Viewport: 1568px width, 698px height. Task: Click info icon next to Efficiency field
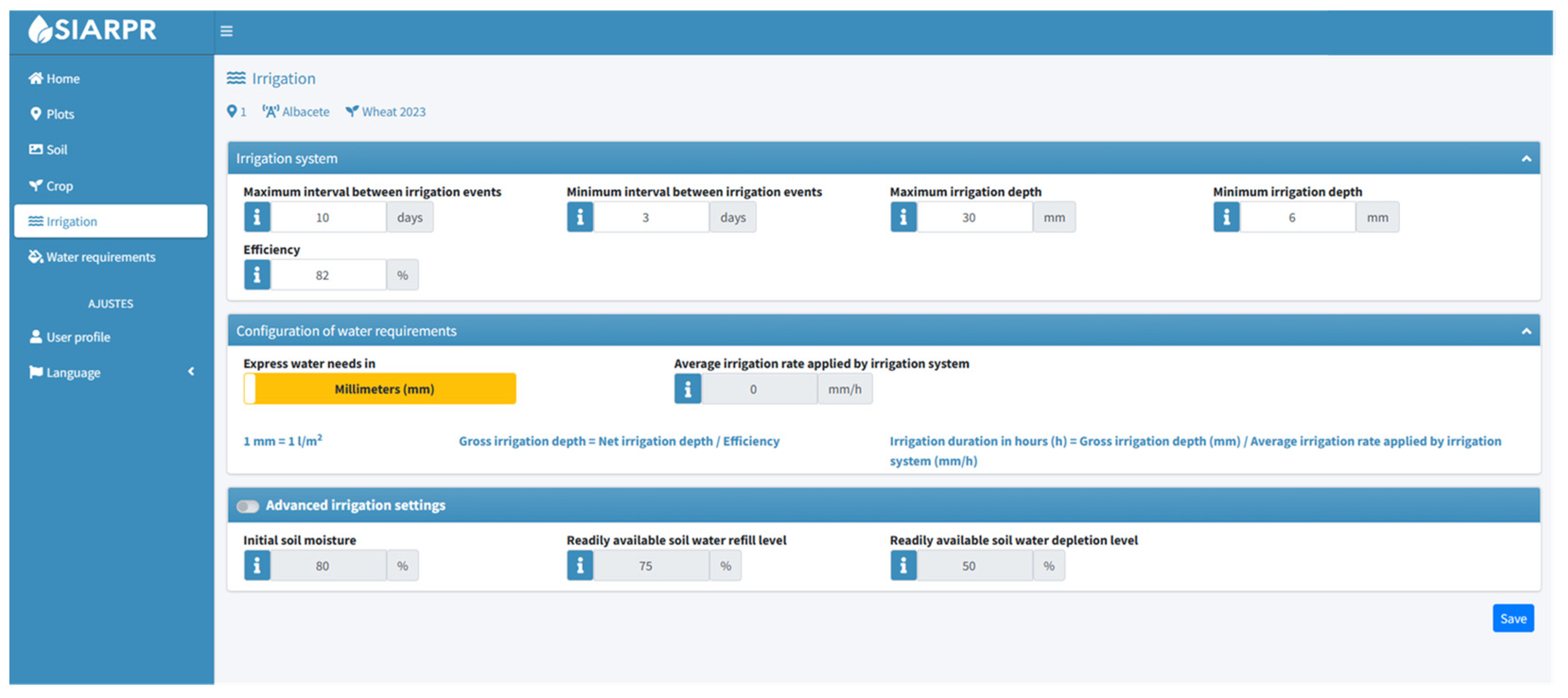point(257,275)
